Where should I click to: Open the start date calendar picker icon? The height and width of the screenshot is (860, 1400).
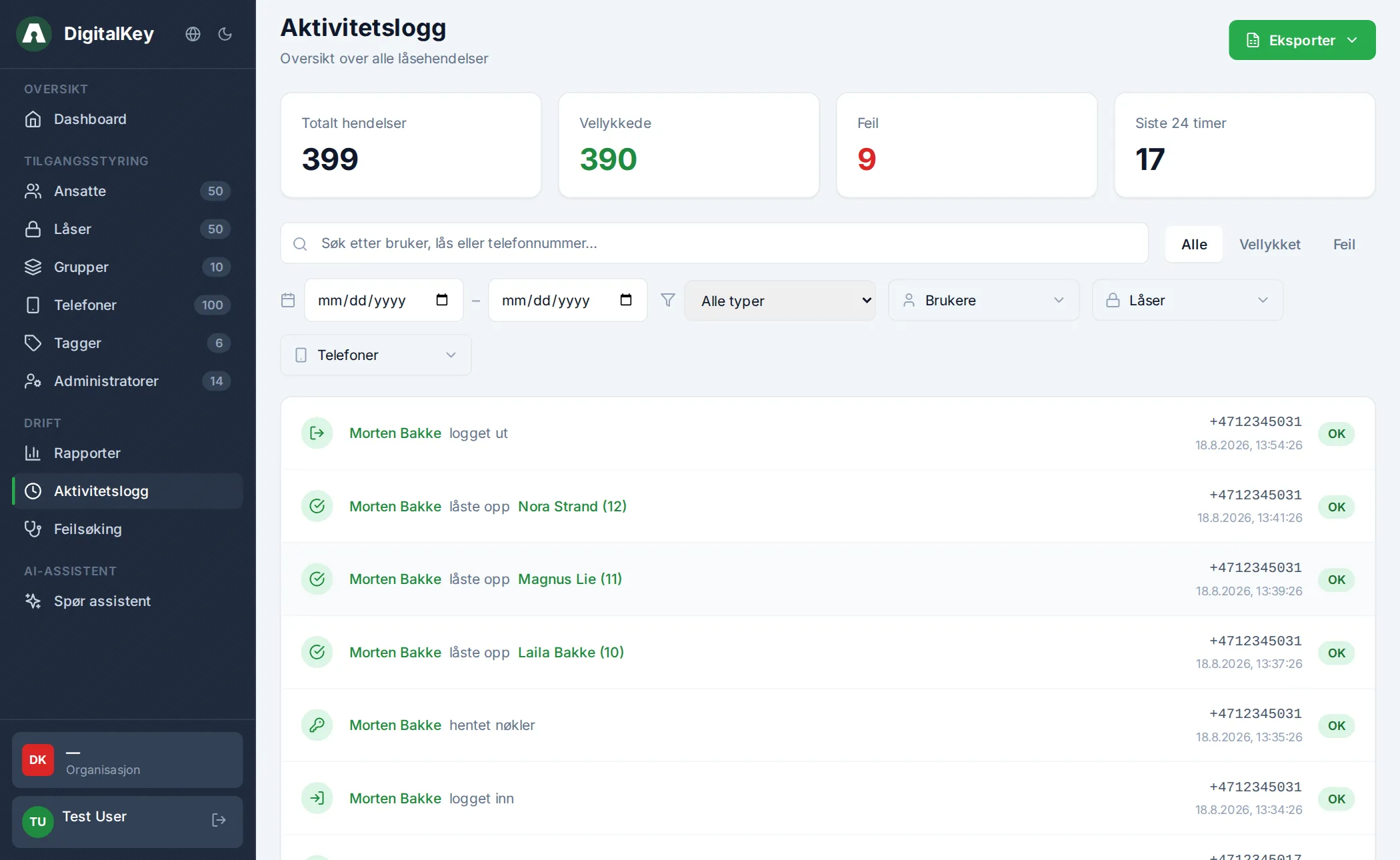(442, 300)
